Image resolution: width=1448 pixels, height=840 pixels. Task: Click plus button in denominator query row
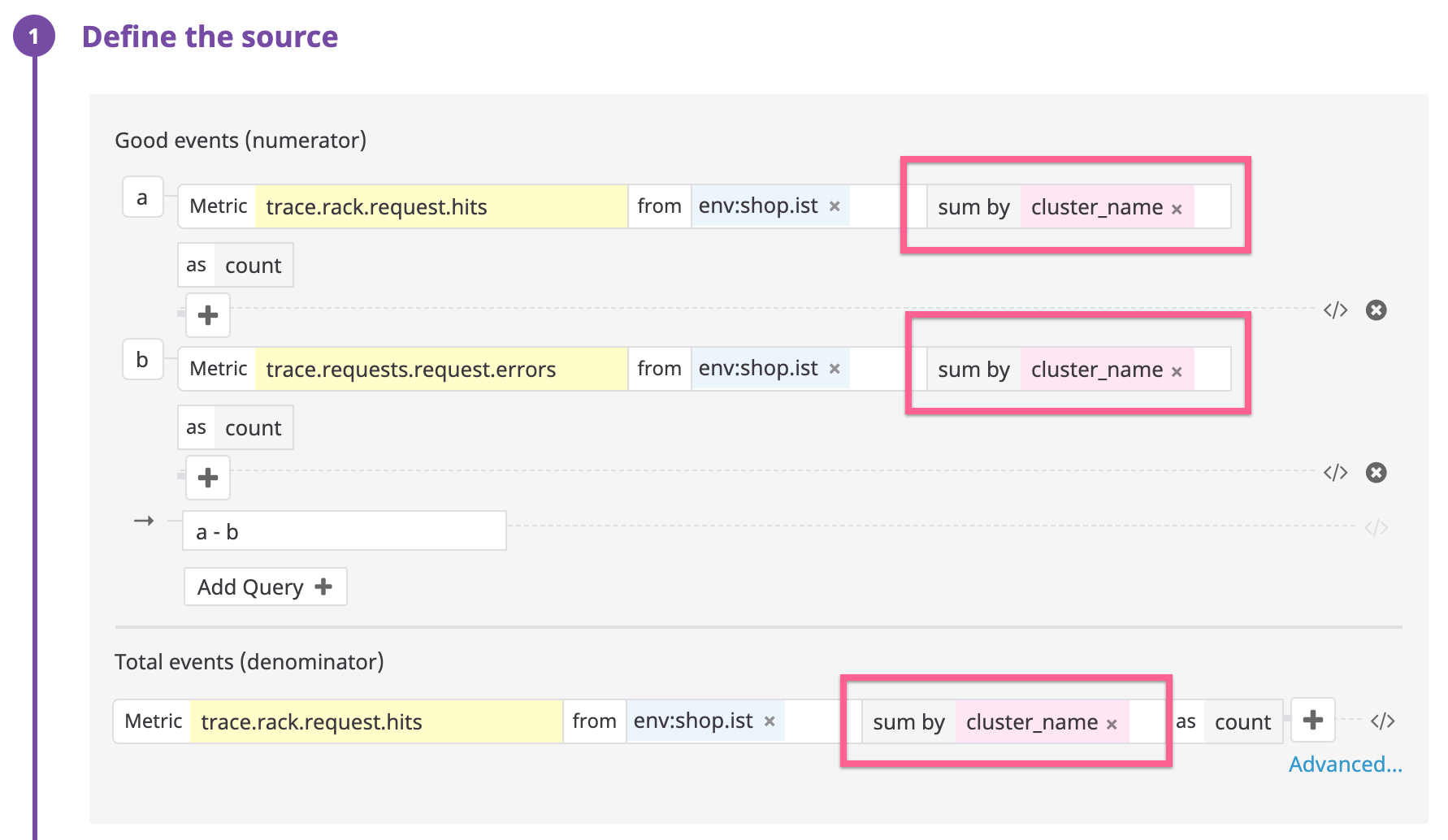(x=1312, y=720)
